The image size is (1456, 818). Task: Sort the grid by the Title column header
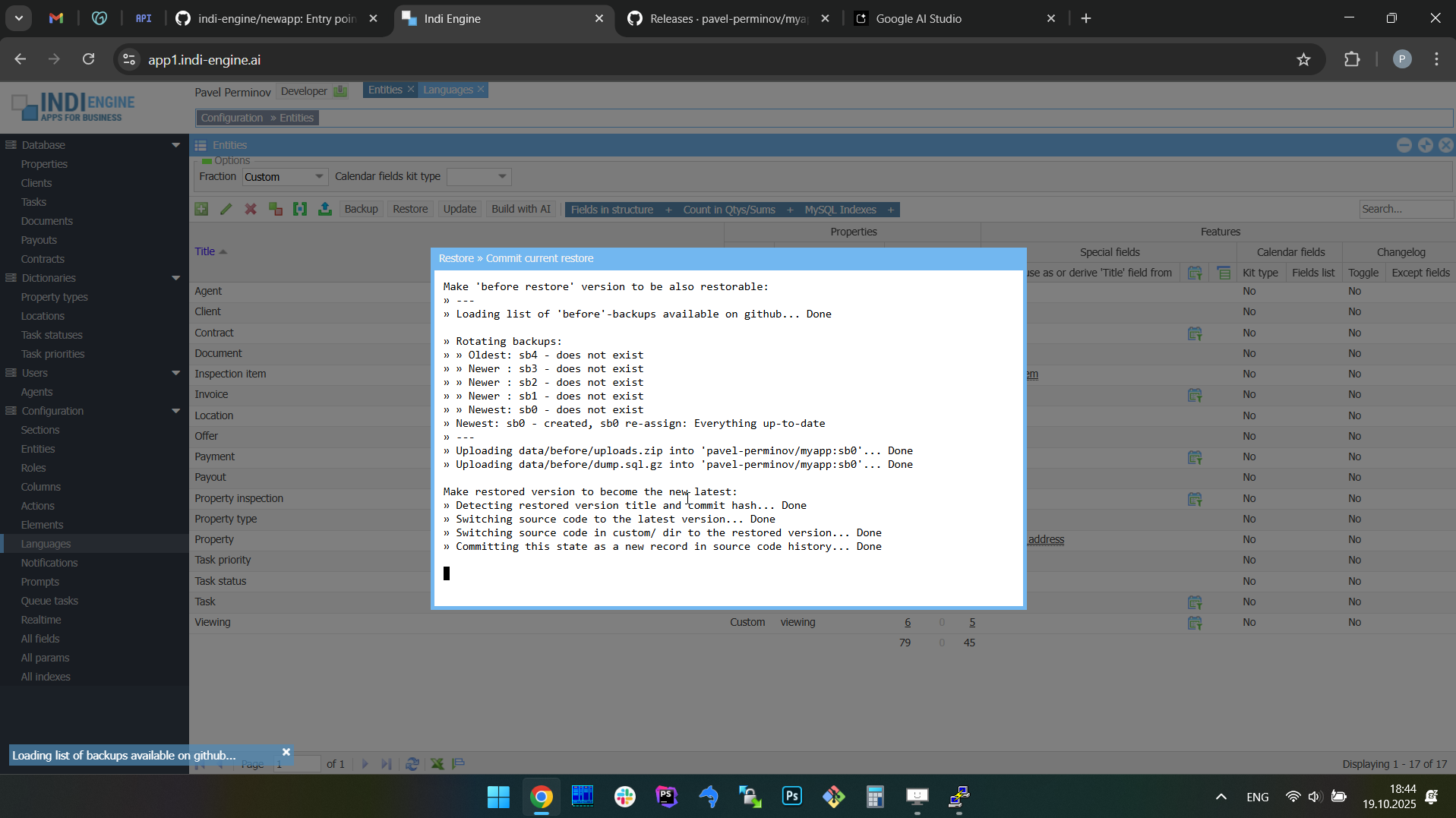(x=205, y=251)
